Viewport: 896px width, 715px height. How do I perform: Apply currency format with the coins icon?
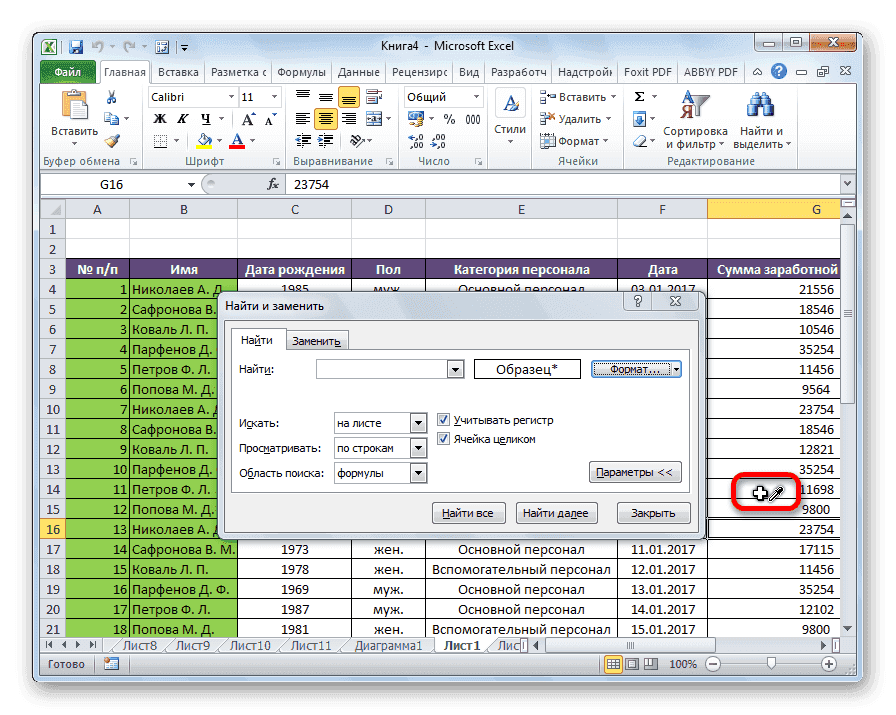(x=416, y=118)
